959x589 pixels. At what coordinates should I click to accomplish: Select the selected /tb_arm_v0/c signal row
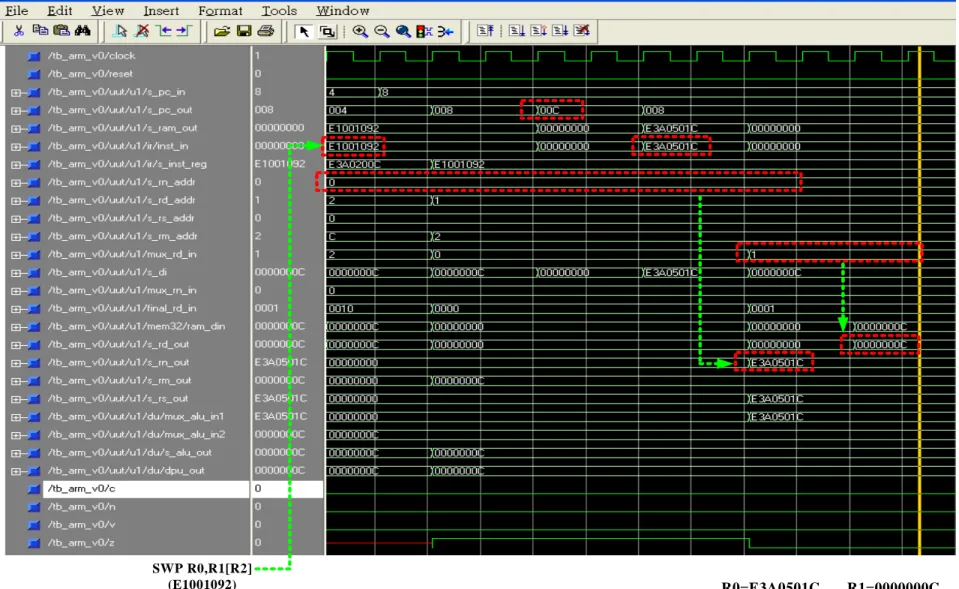coord(146,489)
